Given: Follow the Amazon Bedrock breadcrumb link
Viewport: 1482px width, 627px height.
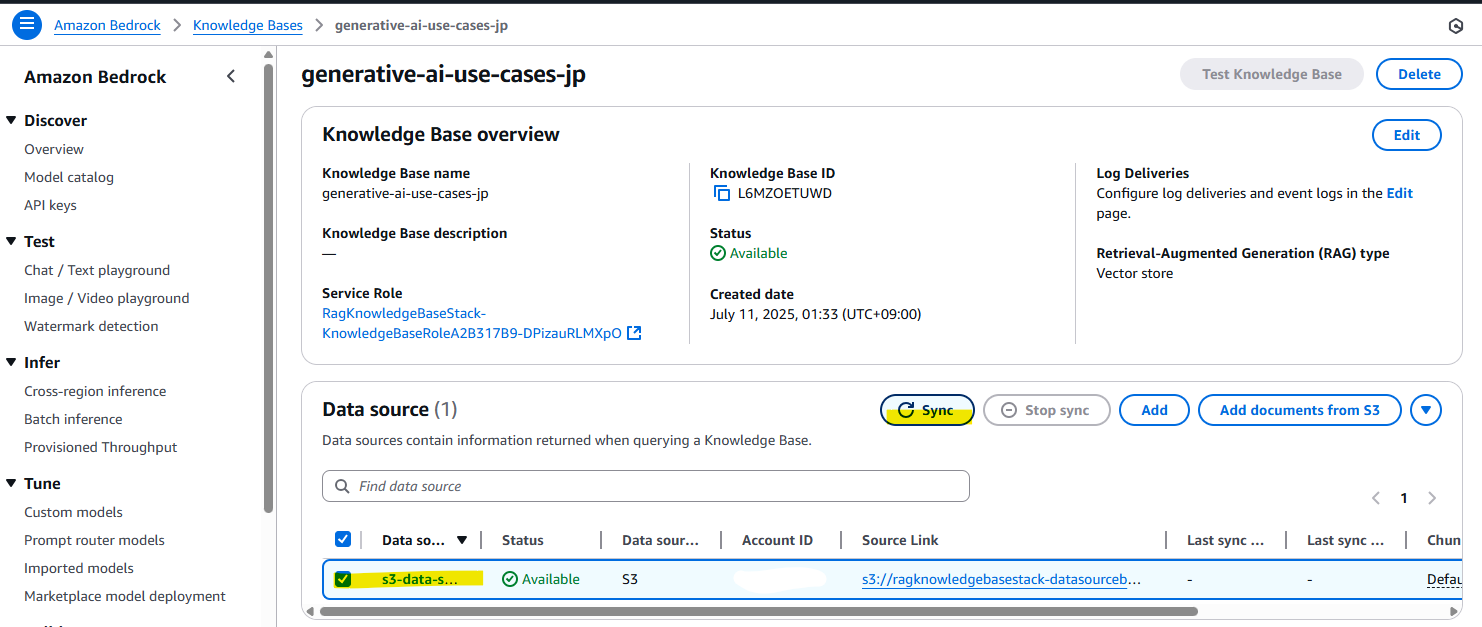Looking at the screenshot, I should [x=107, y=25].
